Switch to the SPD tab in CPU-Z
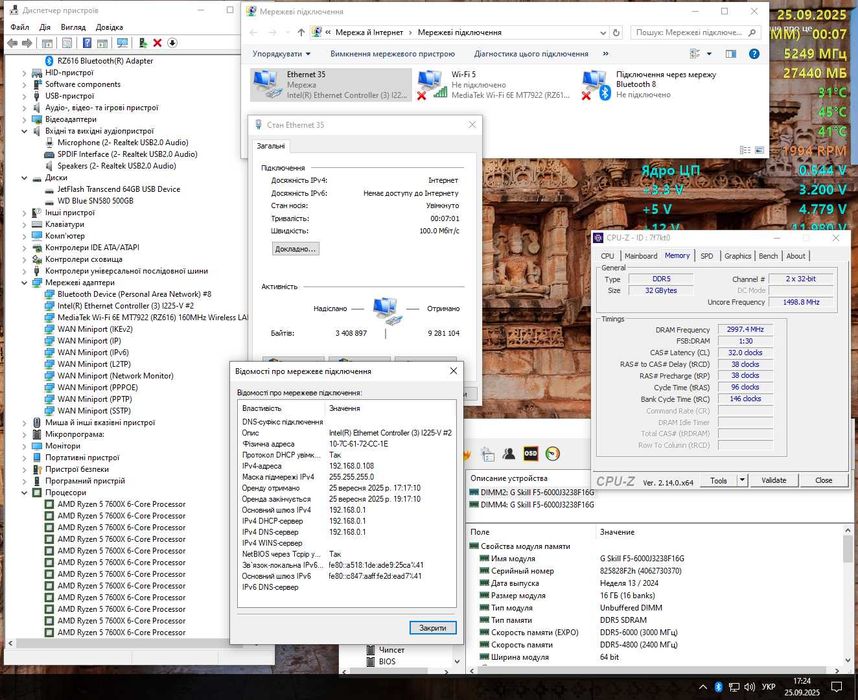 pyautogui.click(x=707, y=256)
